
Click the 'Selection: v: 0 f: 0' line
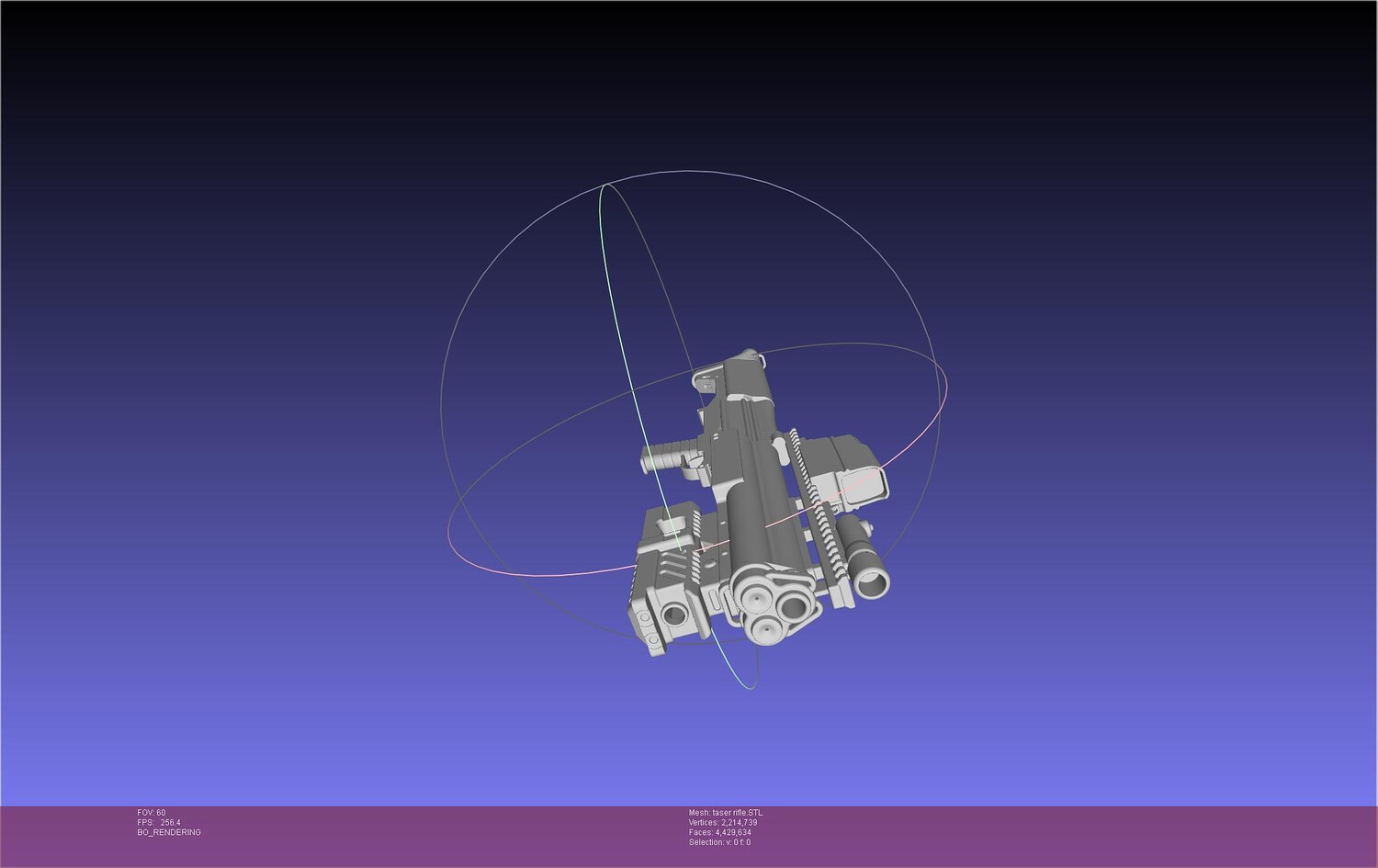[719, 843]
